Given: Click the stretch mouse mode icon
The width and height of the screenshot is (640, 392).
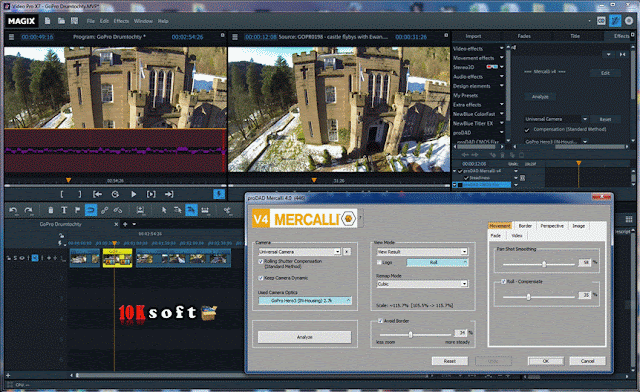Looking at the screenshot, I should click(205, 210).
